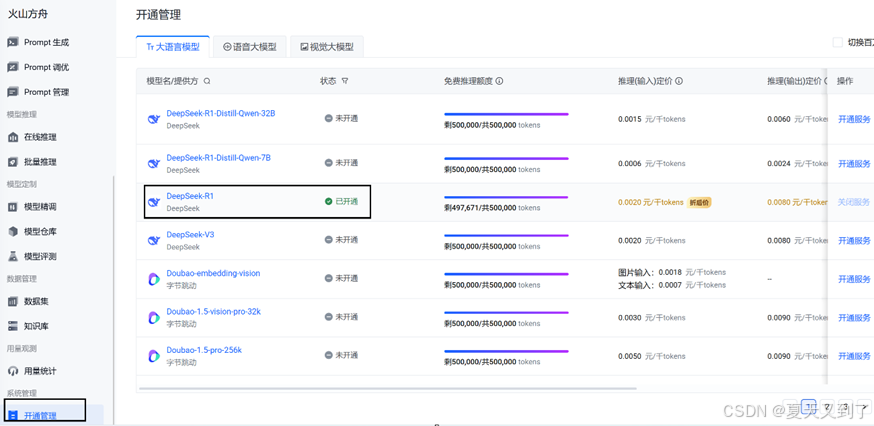The image size is (874, 426).
Task: Click the 0.0015 元/千tokens input price
Action: click(x=652, y=119)
